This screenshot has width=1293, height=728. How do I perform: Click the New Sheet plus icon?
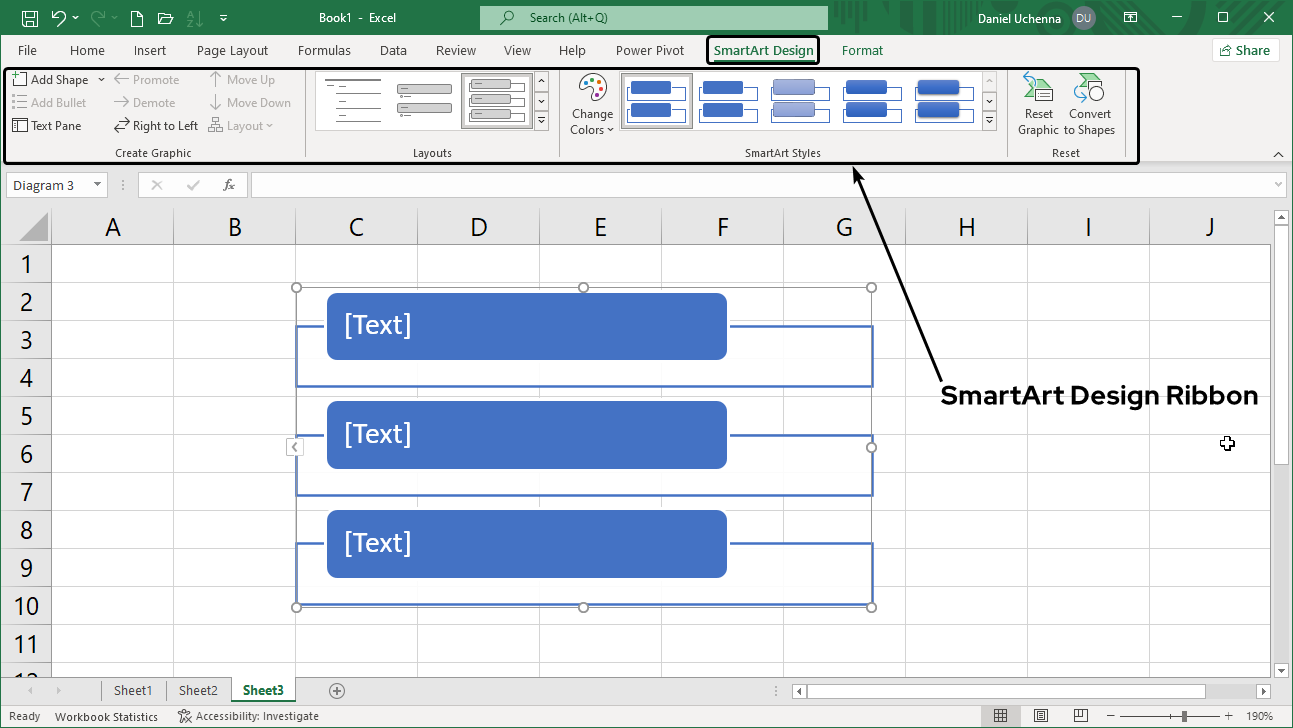(337, 691)
